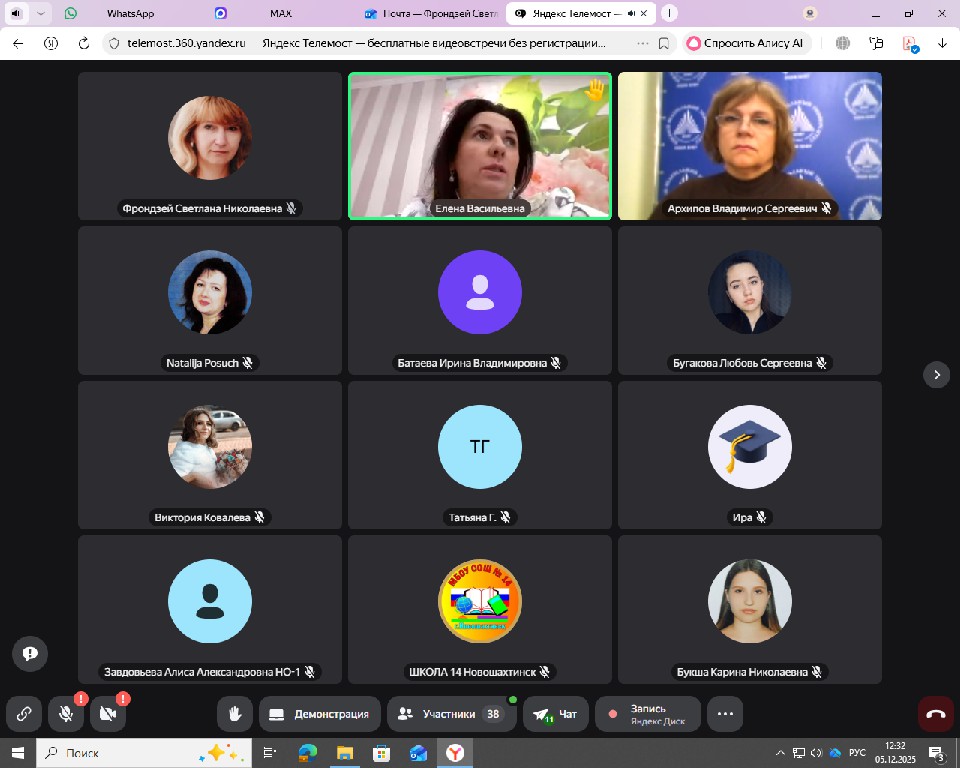Show next page of participants with arrow

click(936, 374)
